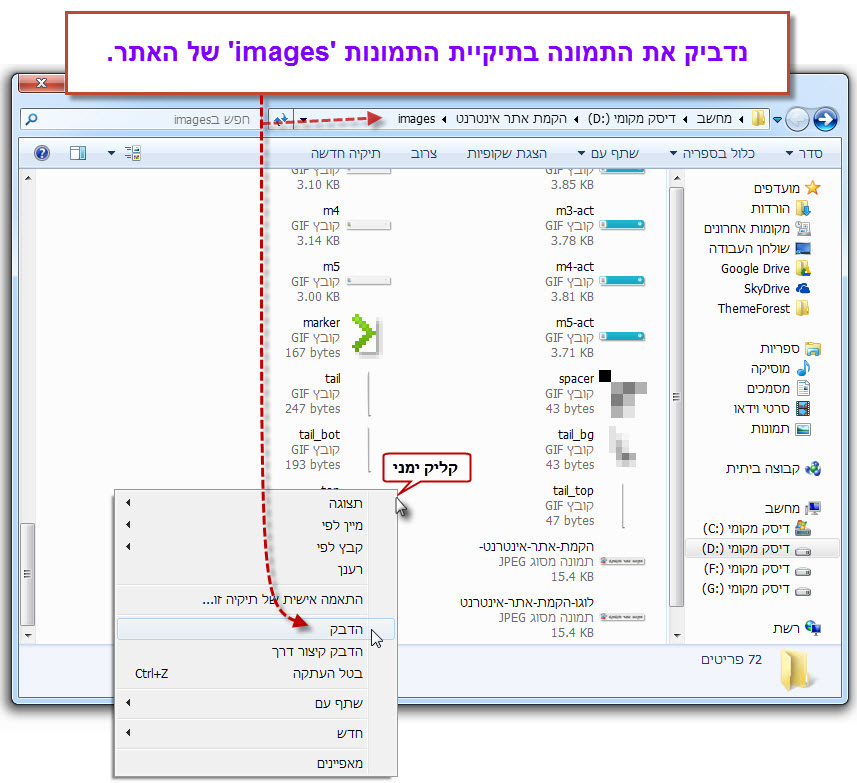This screenshot has height=783, width=857.
Task: Open ThemeForest folder in sidebar
Action: pyautogui.click(x=764, y=309)
